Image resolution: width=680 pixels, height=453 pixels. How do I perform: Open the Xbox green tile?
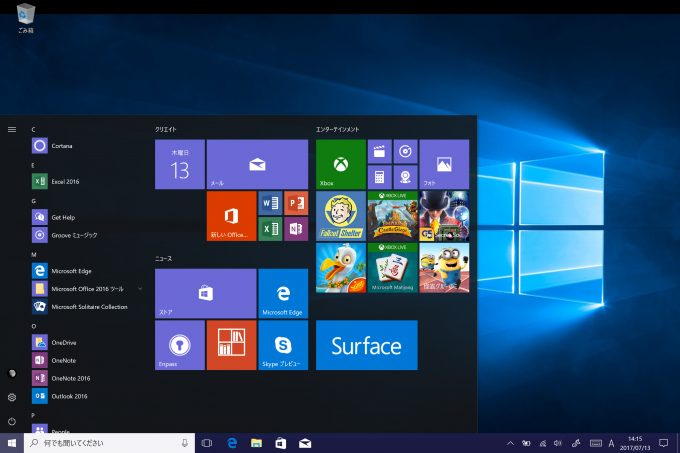click(341, 164)
